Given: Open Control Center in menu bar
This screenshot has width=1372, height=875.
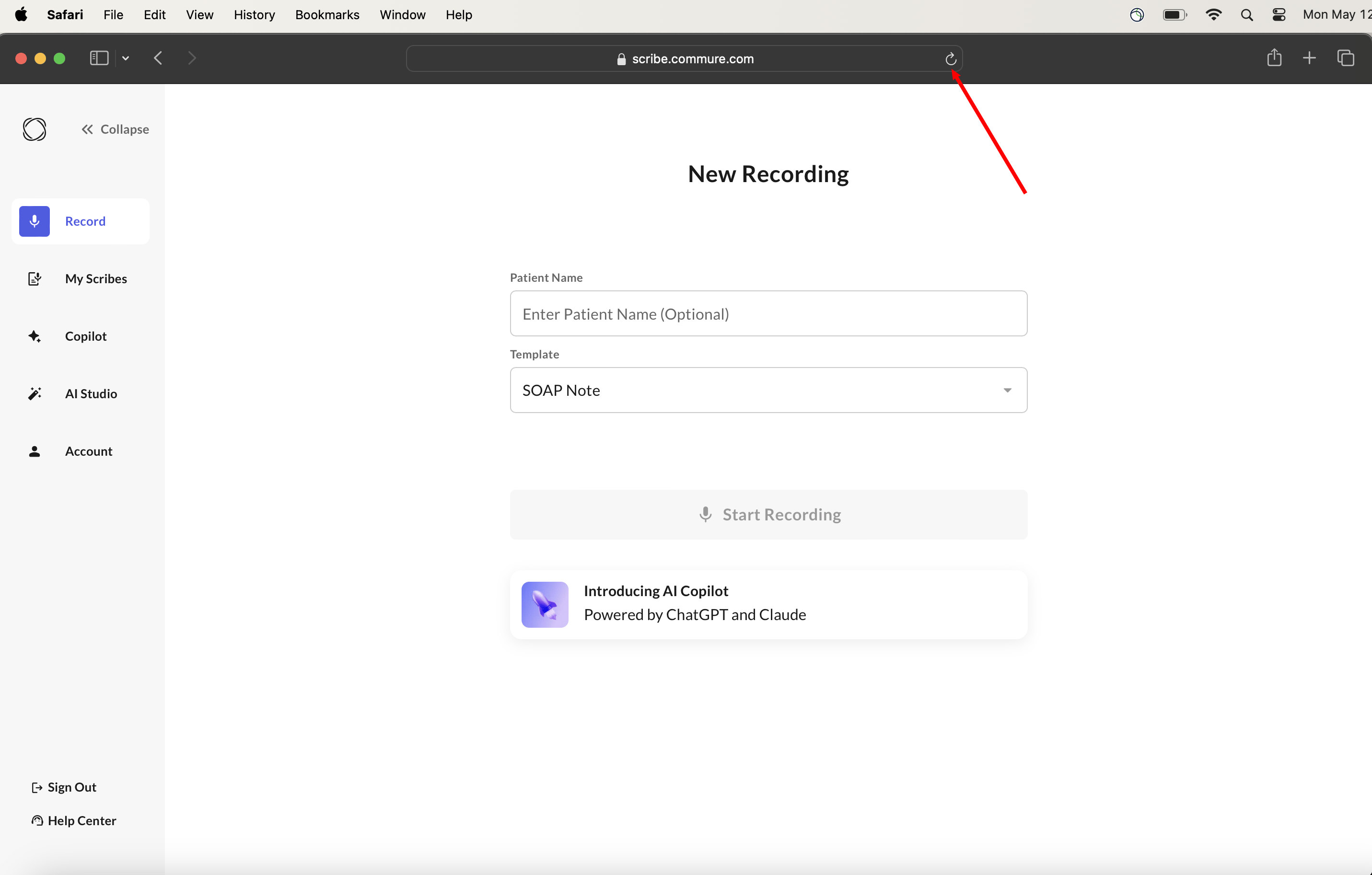Looking at the screenshot, I should pyautogui.click(x=1279, y=15).
